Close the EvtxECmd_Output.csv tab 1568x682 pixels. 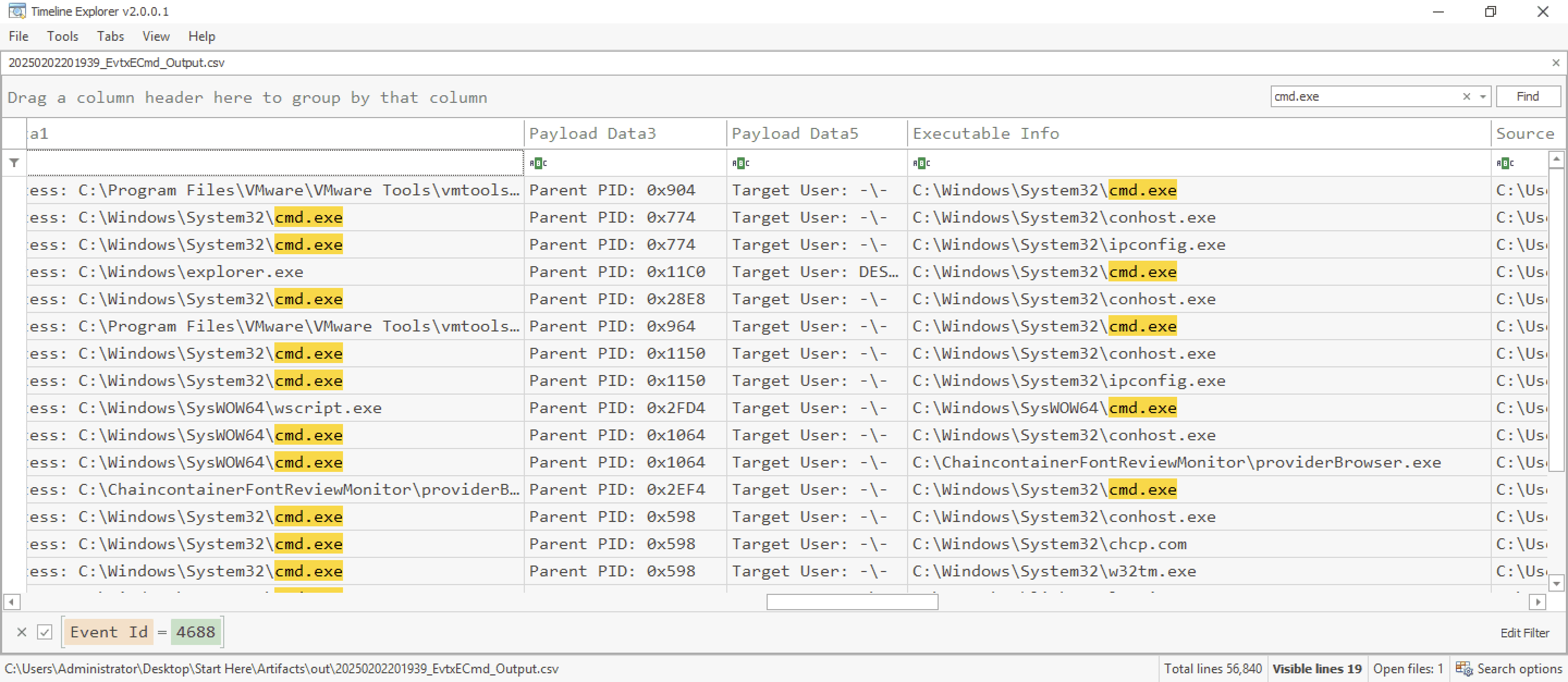1555,63
